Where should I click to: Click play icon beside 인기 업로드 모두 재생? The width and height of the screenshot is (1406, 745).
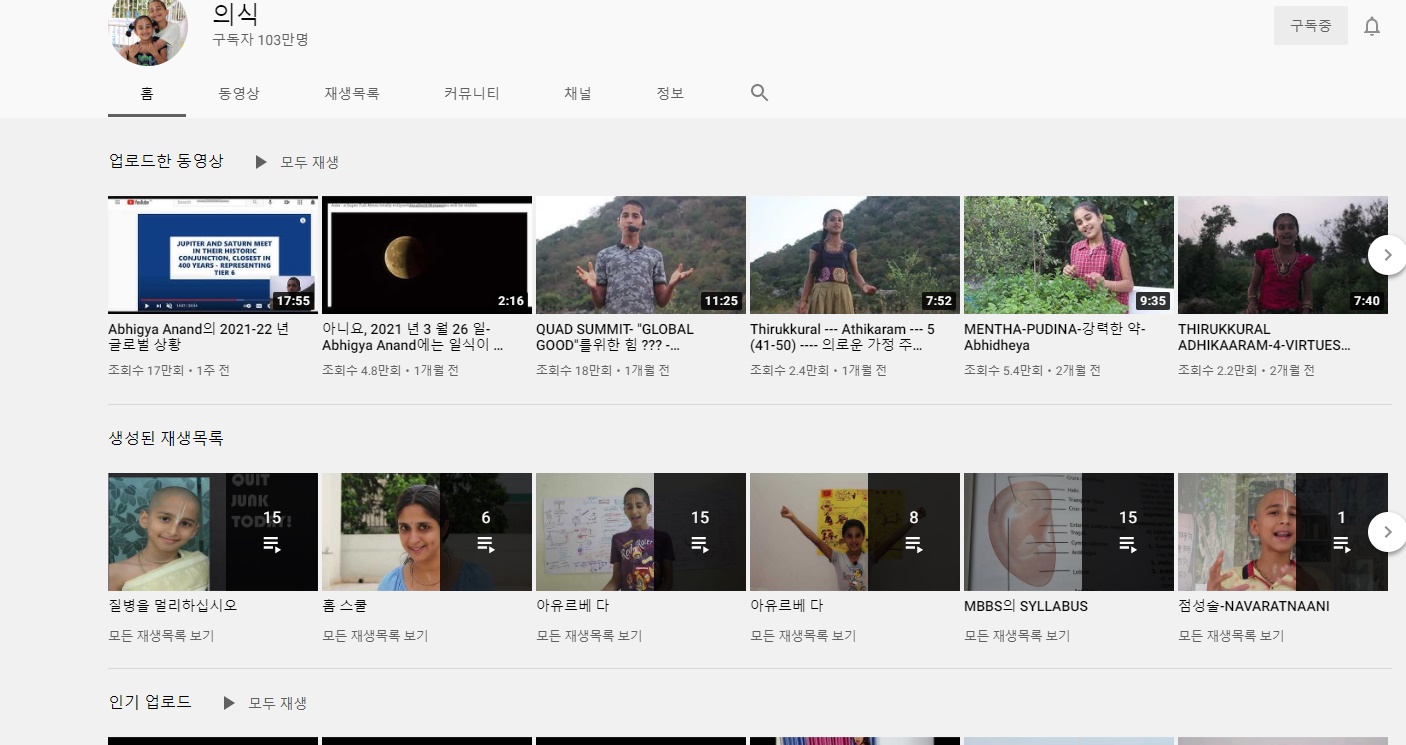click(229, 703)
